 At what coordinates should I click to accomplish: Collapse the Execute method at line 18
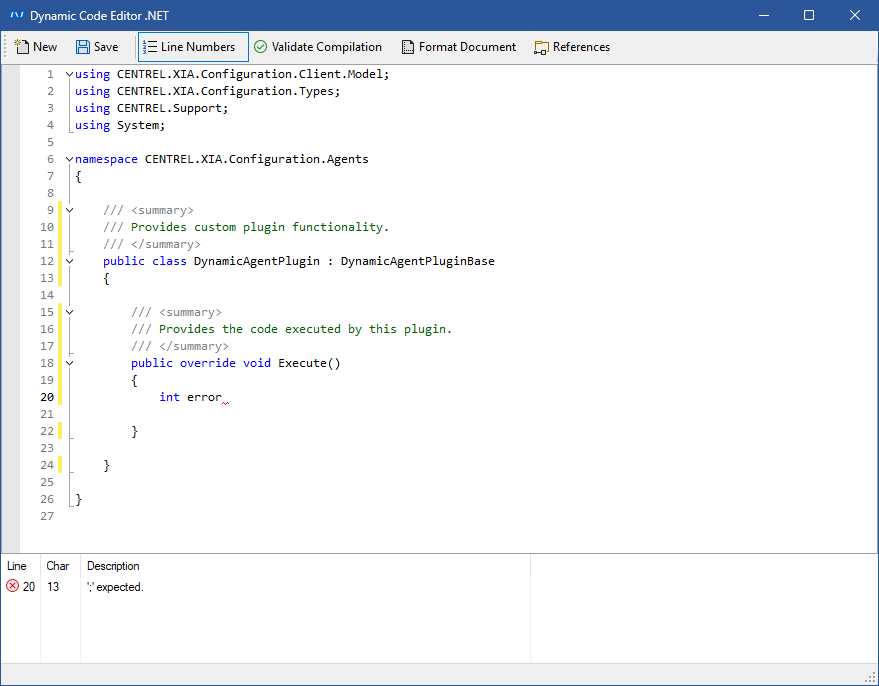point(69,363)
